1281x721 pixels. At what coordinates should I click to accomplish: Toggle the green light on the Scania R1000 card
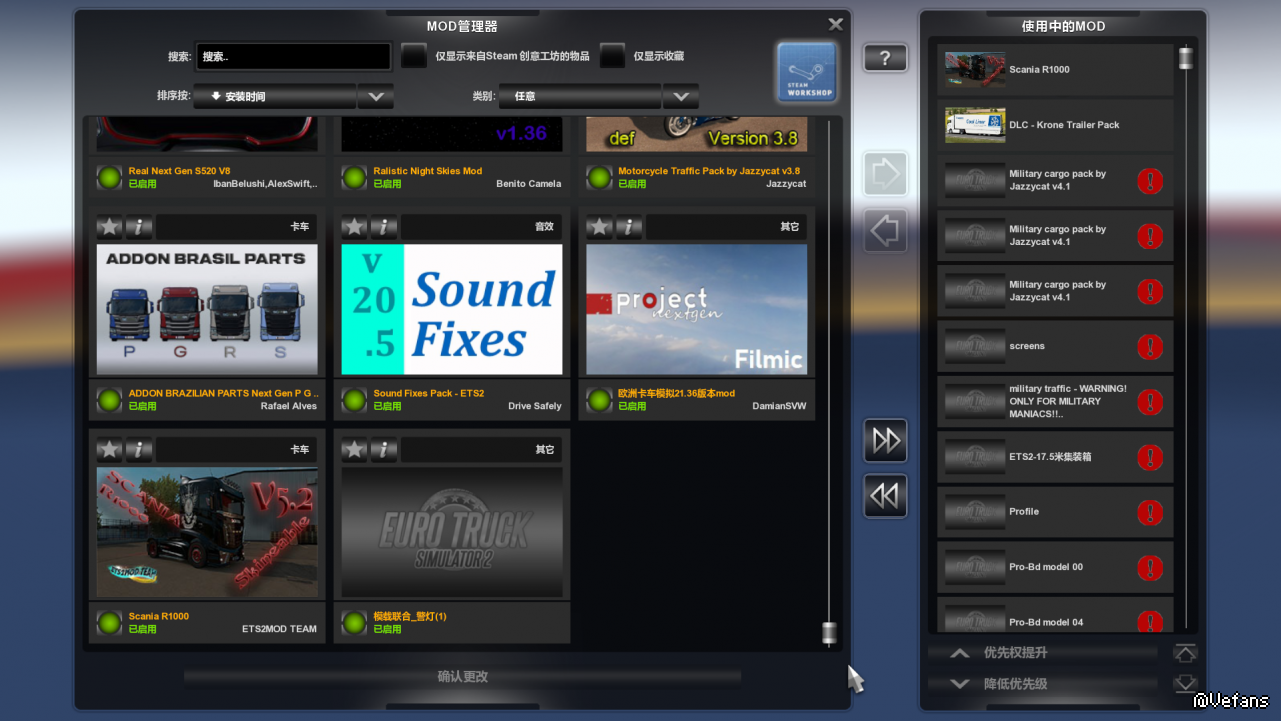pos(109,623)
